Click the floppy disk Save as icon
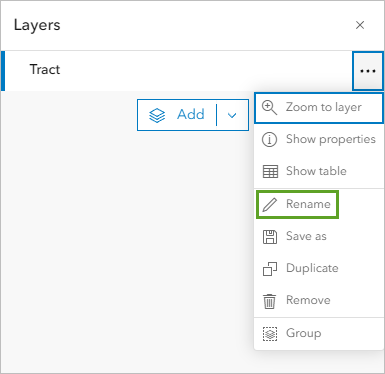 point(270,237)
